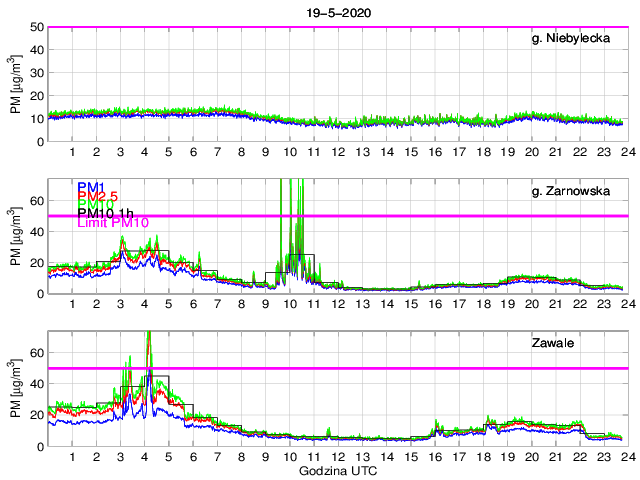Click the Godzina UTC axis label
Screen dimensions: 640x480
pos(336,470)
